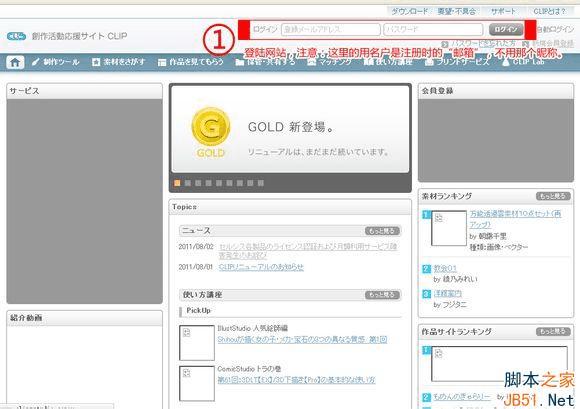
Task: Open プリントサービス in the navigation bar
Action: [457, 62]
